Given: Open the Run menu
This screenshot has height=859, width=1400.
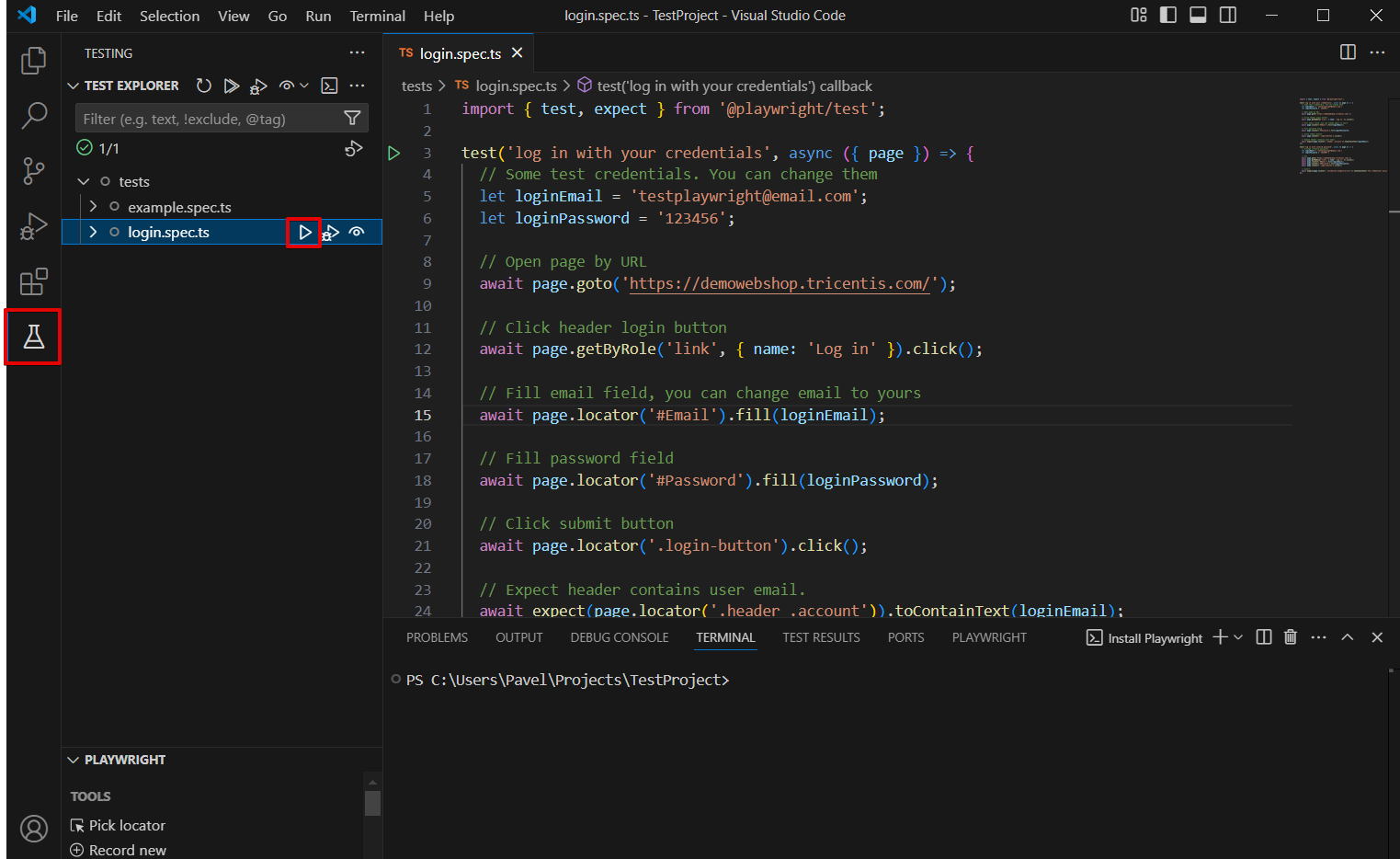Looking at the screenshot, I should pos(318,16).
